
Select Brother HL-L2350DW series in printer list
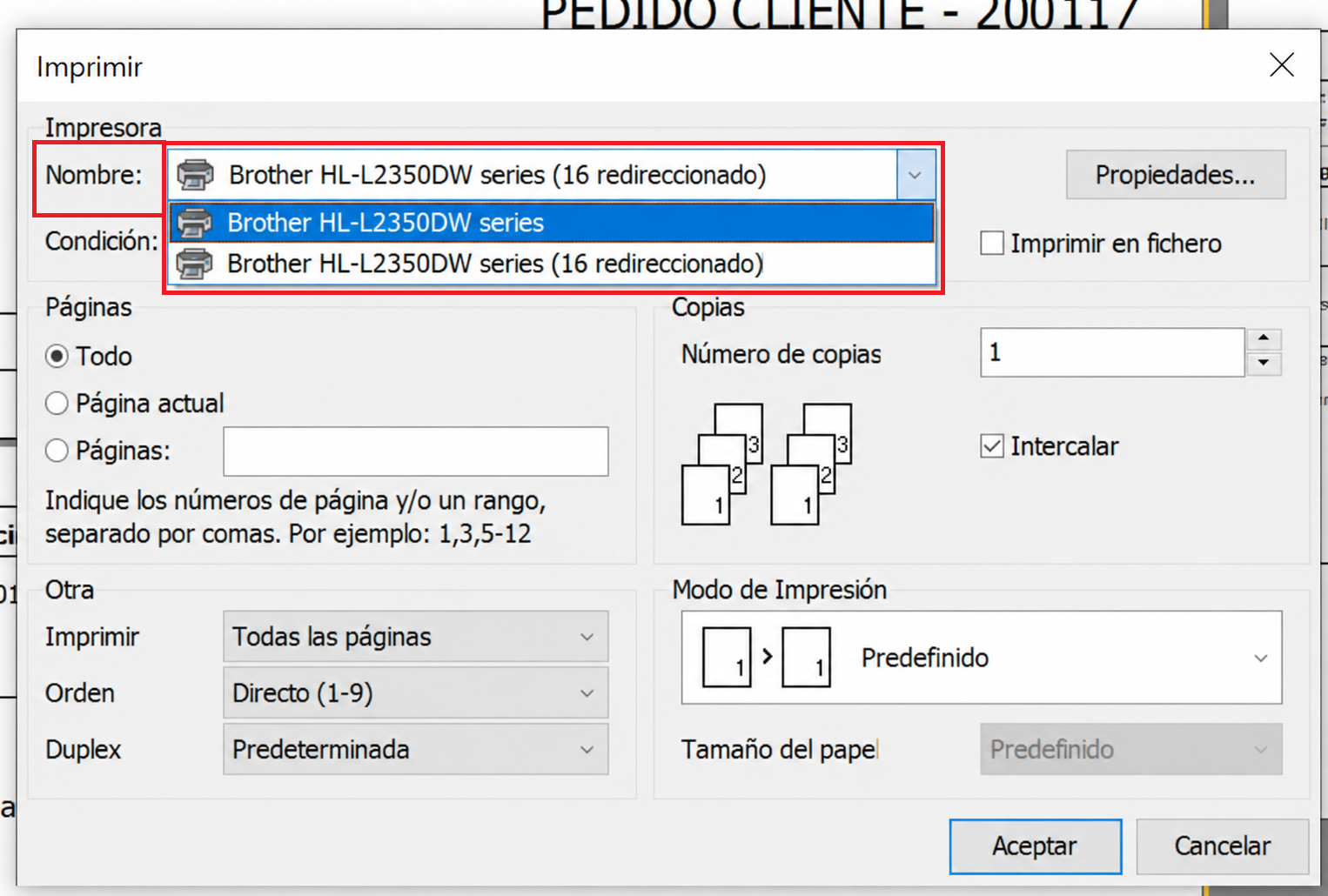coord(552,223)
